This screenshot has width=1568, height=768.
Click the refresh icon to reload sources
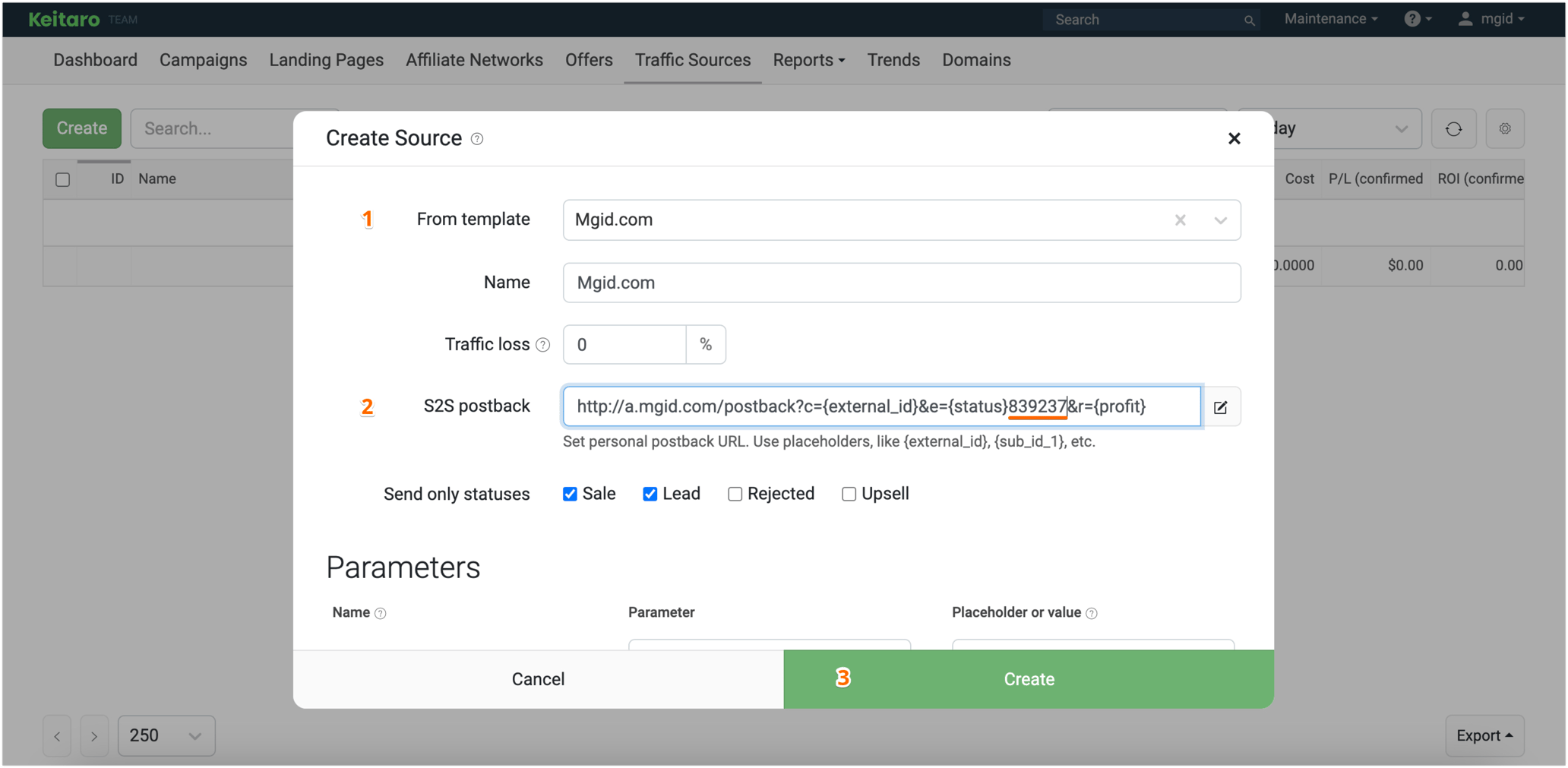[x=1453, y=128]
